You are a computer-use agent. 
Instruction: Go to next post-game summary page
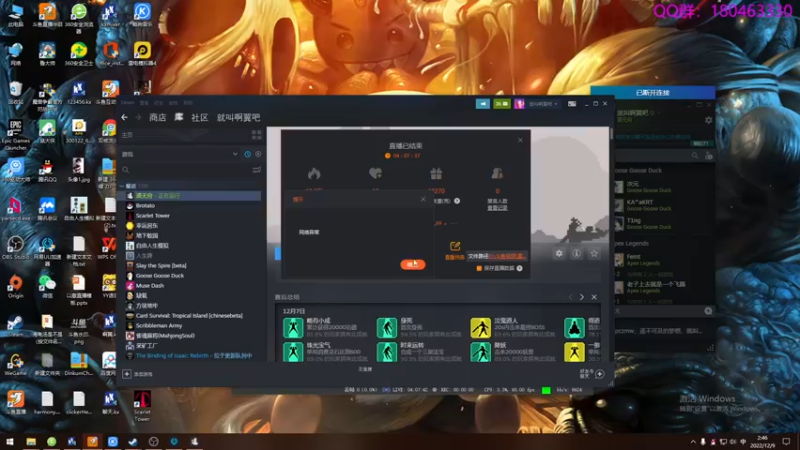(x=582, y=297)
